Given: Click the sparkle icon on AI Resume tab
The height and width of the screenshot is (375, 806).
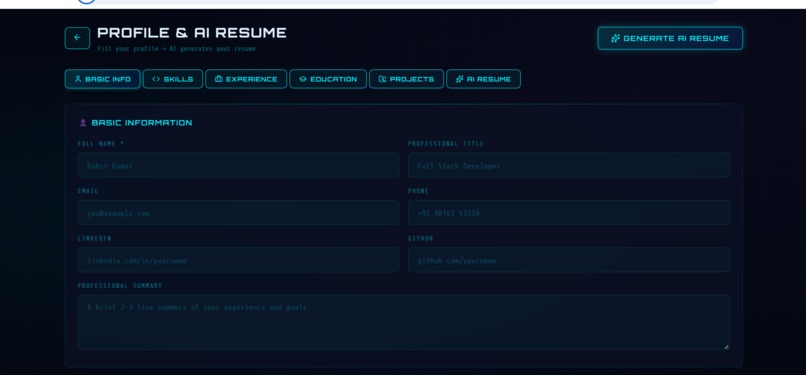Looking at the screenshot, I should tap(460, 79).
